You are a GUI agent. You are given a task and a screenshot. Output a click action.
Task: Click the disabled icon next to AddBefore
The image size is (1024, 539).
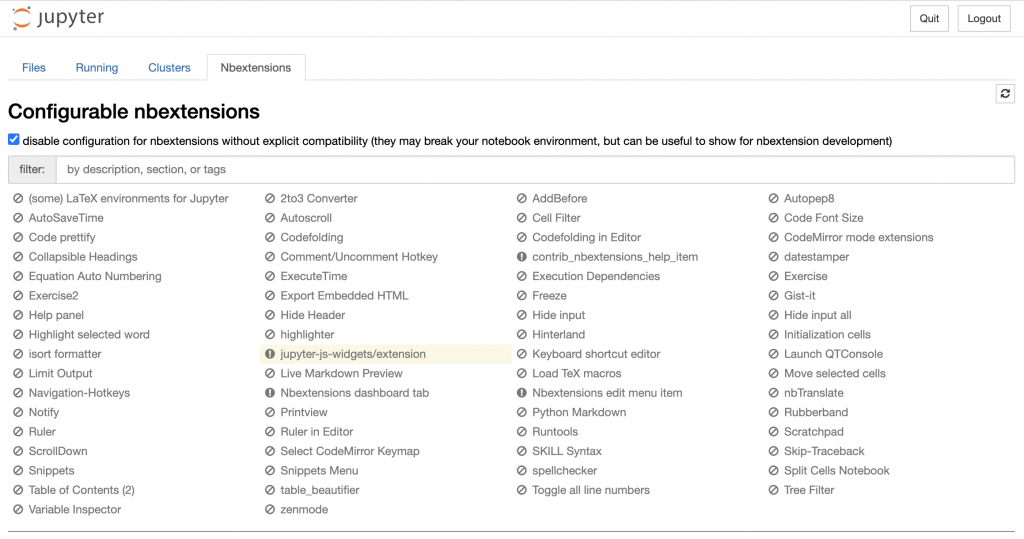tap(521, 199)
